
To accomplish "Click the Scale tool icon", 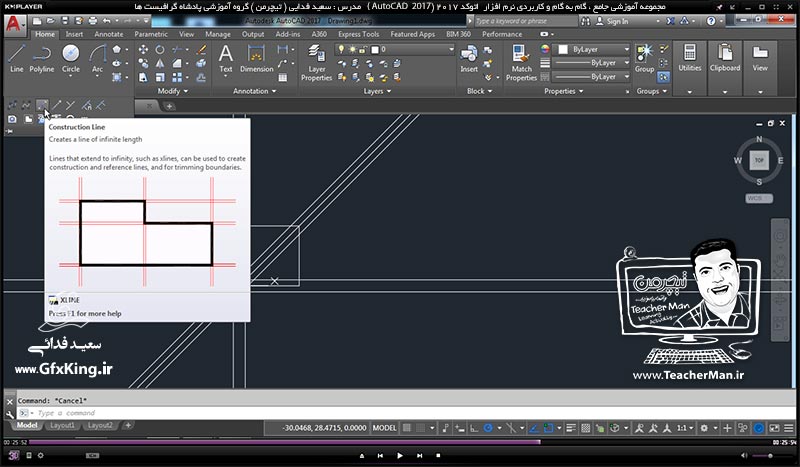I will (x=160, y=78).
